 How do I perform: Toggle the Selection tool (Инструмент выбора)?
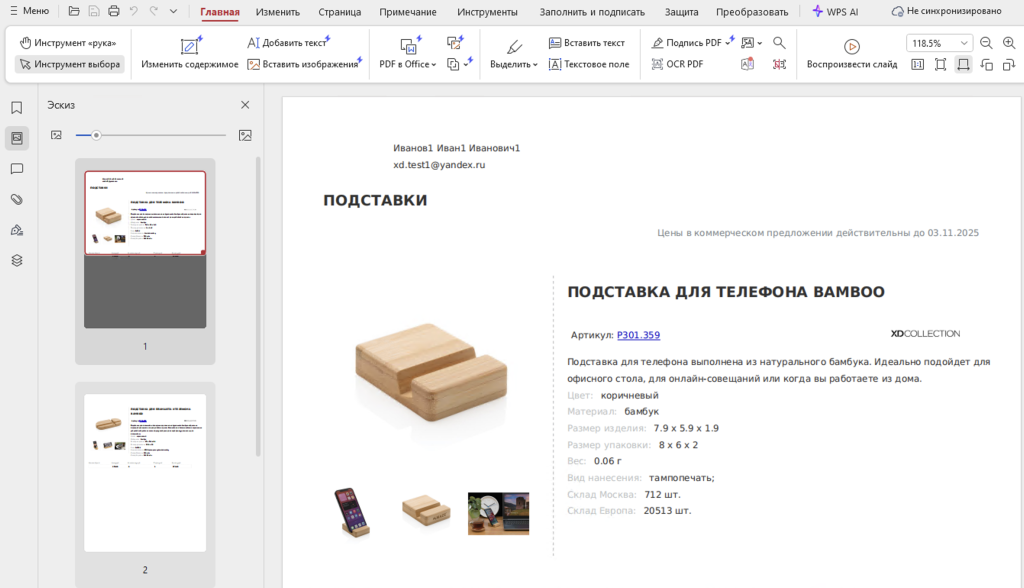tap(69, 64)
